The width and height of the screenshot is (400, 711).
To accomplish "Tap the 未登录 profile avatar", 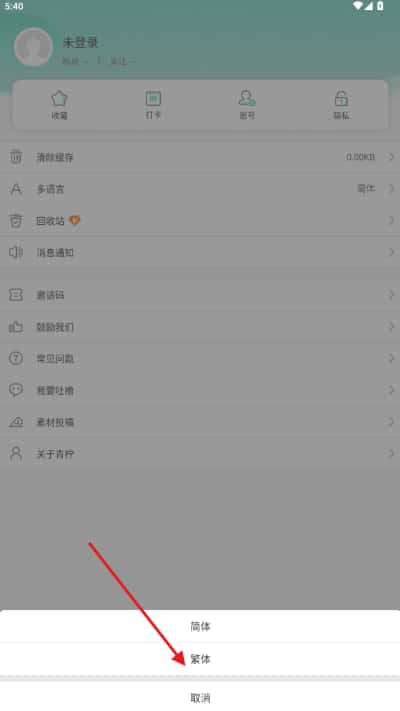I will (34, 46).
